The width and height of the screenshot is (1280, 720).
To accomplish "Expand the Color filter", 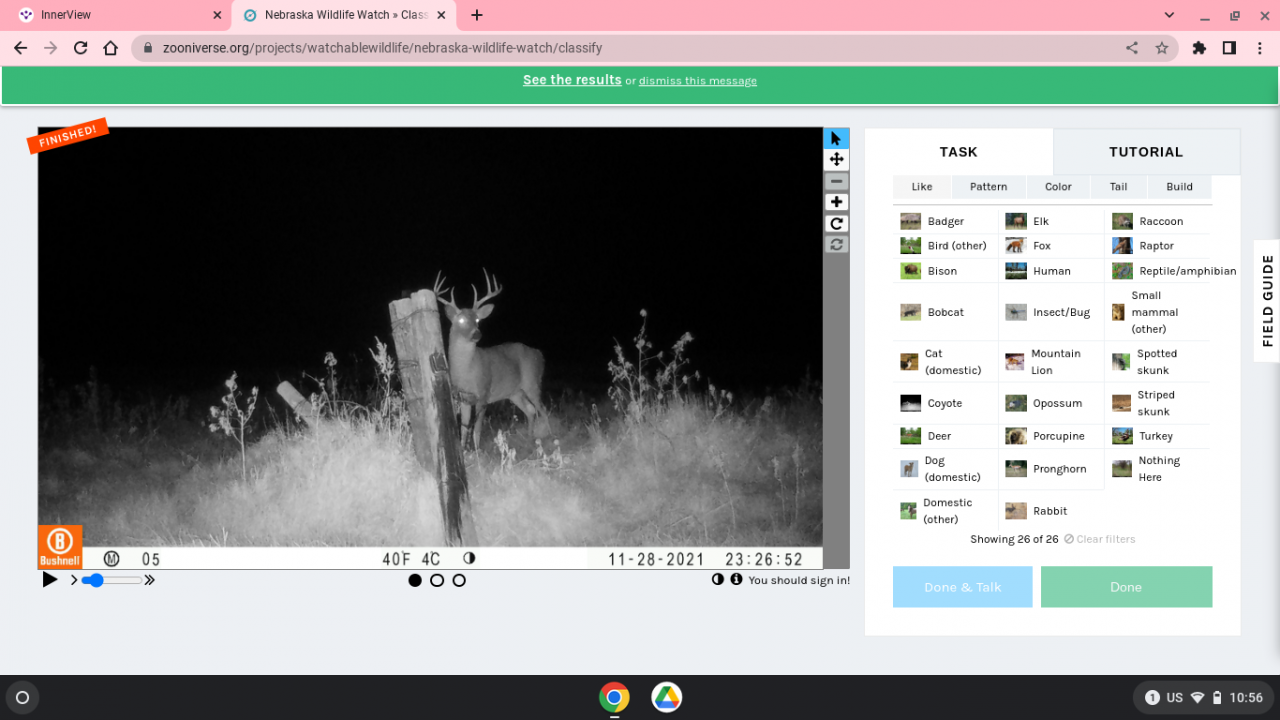I will pyautogui.click(x=1058, y=187).
